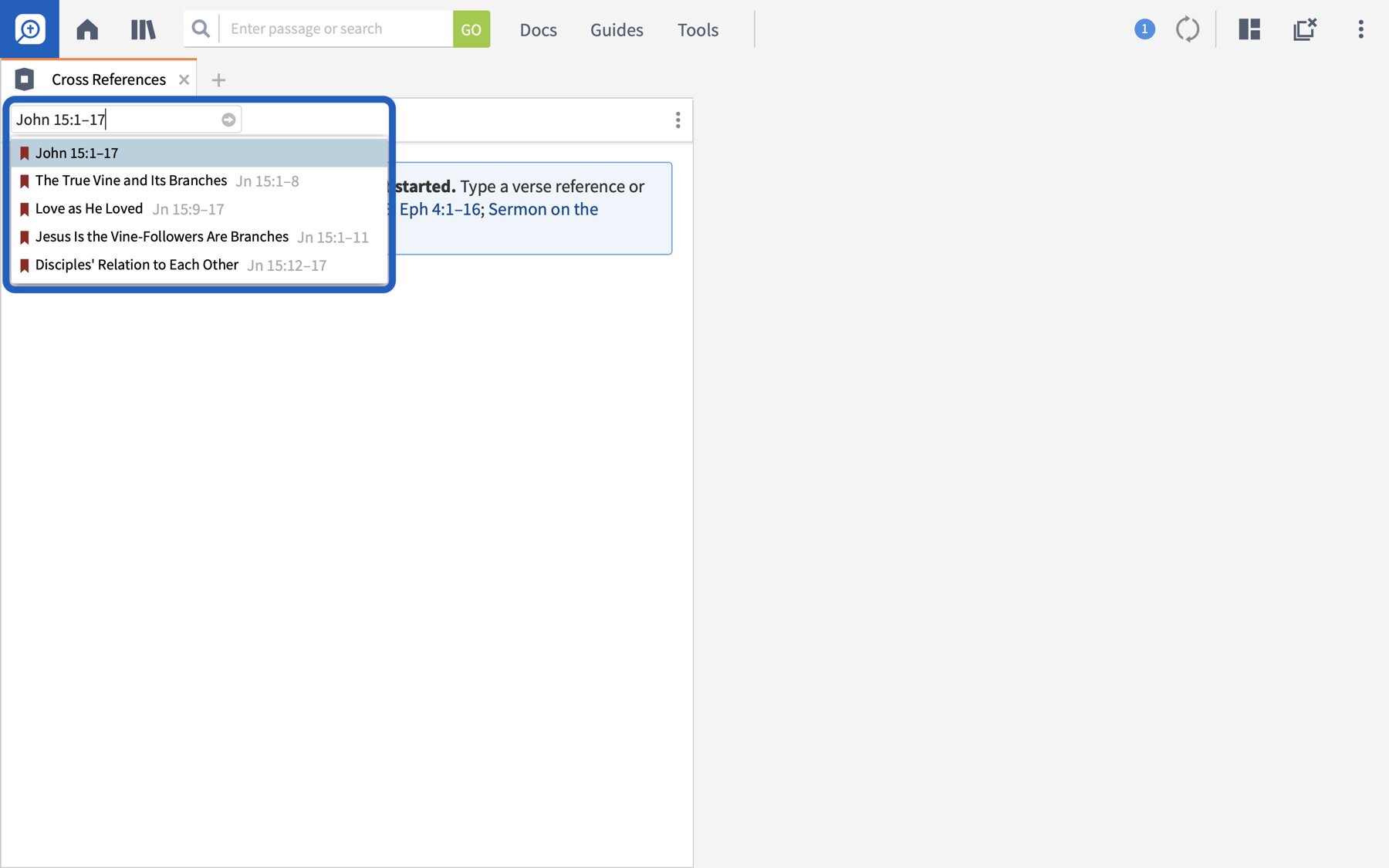Open the program settings three-dot menu

[x=1360, y=29]
